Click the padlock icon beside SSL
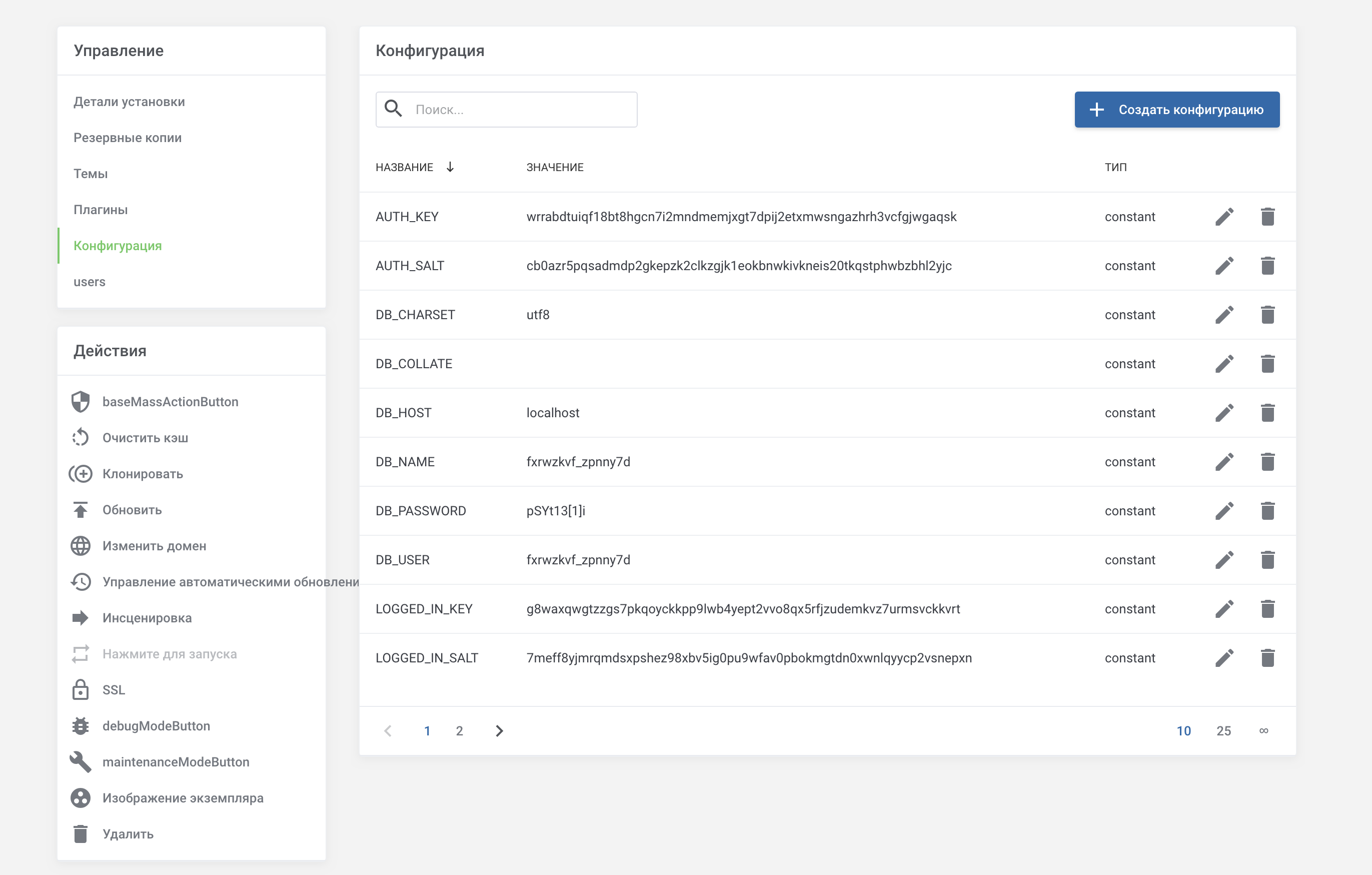This screenshot has width=1372, height=875. click(81, 689)
